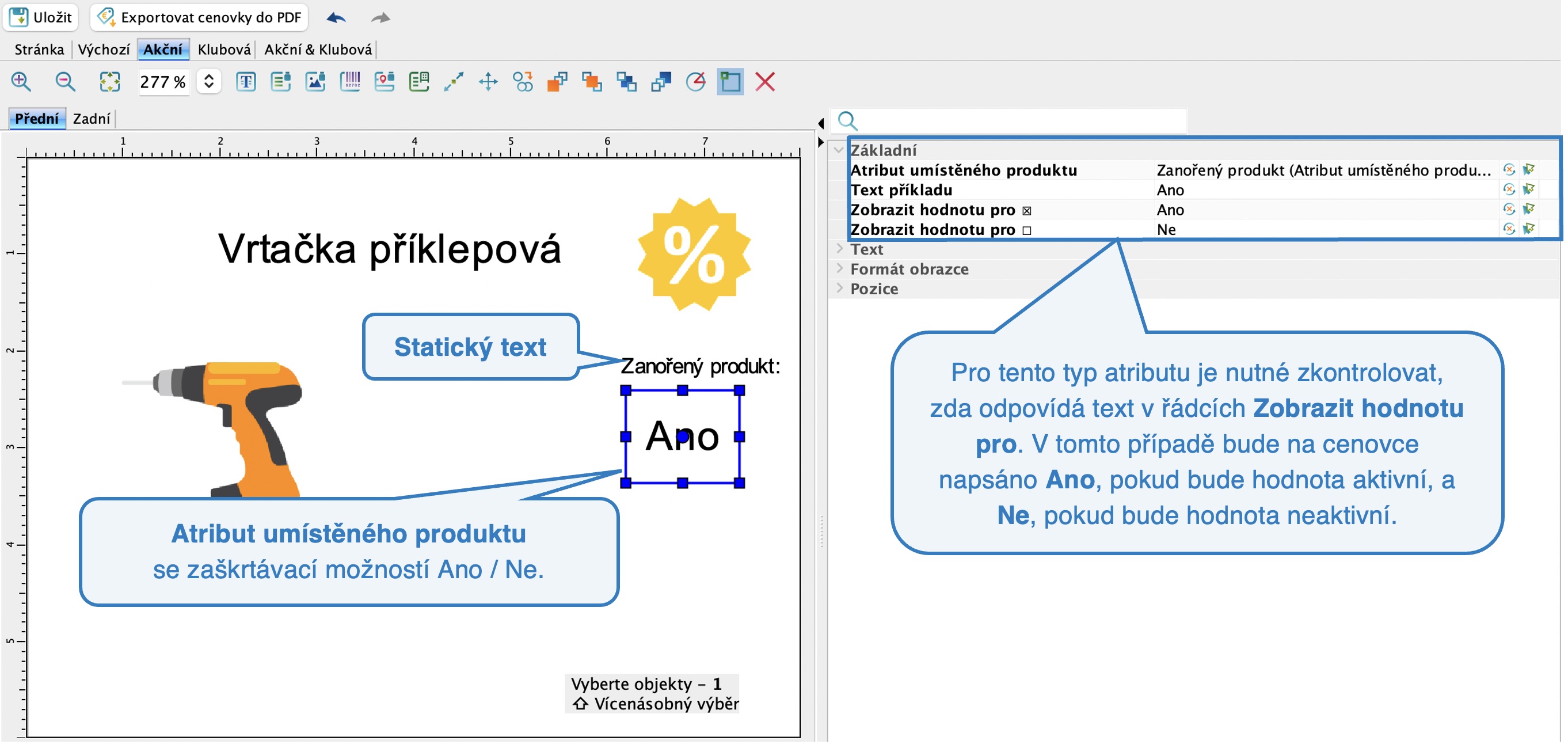
Task: Click the Atribut umístěného produktu property label
Action: coord(964,170)
